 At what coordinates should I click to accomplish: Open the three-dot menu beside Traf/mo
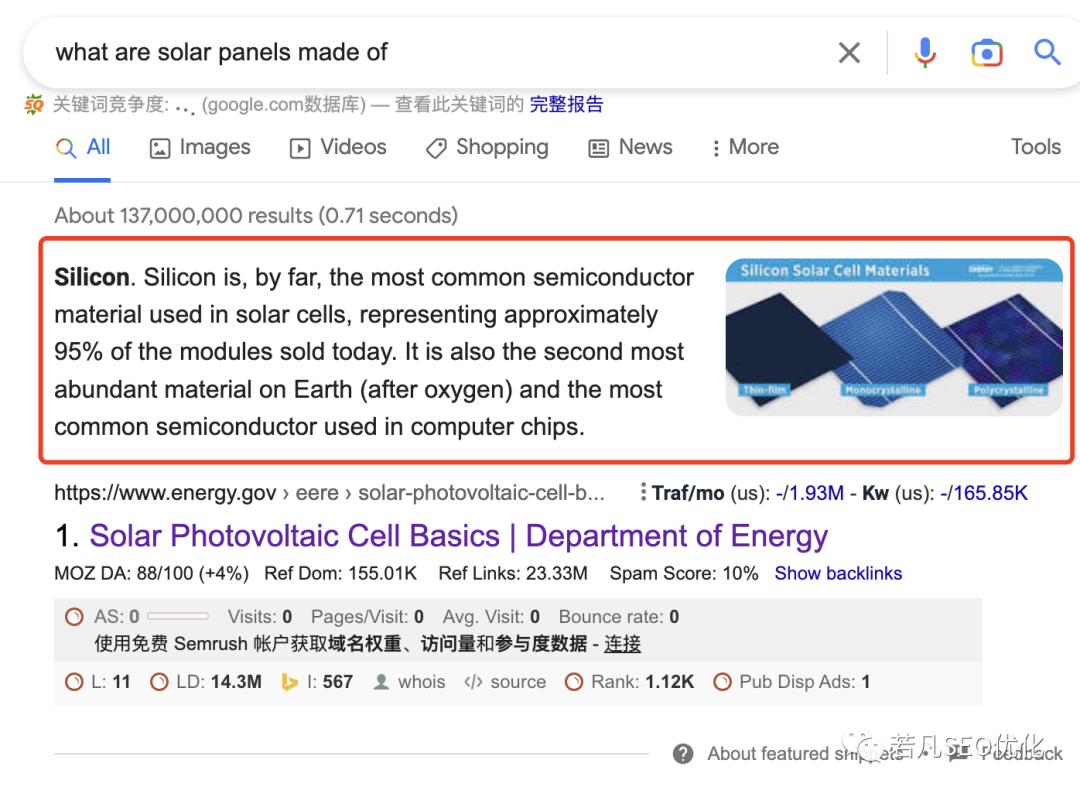(x=643, y=492)
